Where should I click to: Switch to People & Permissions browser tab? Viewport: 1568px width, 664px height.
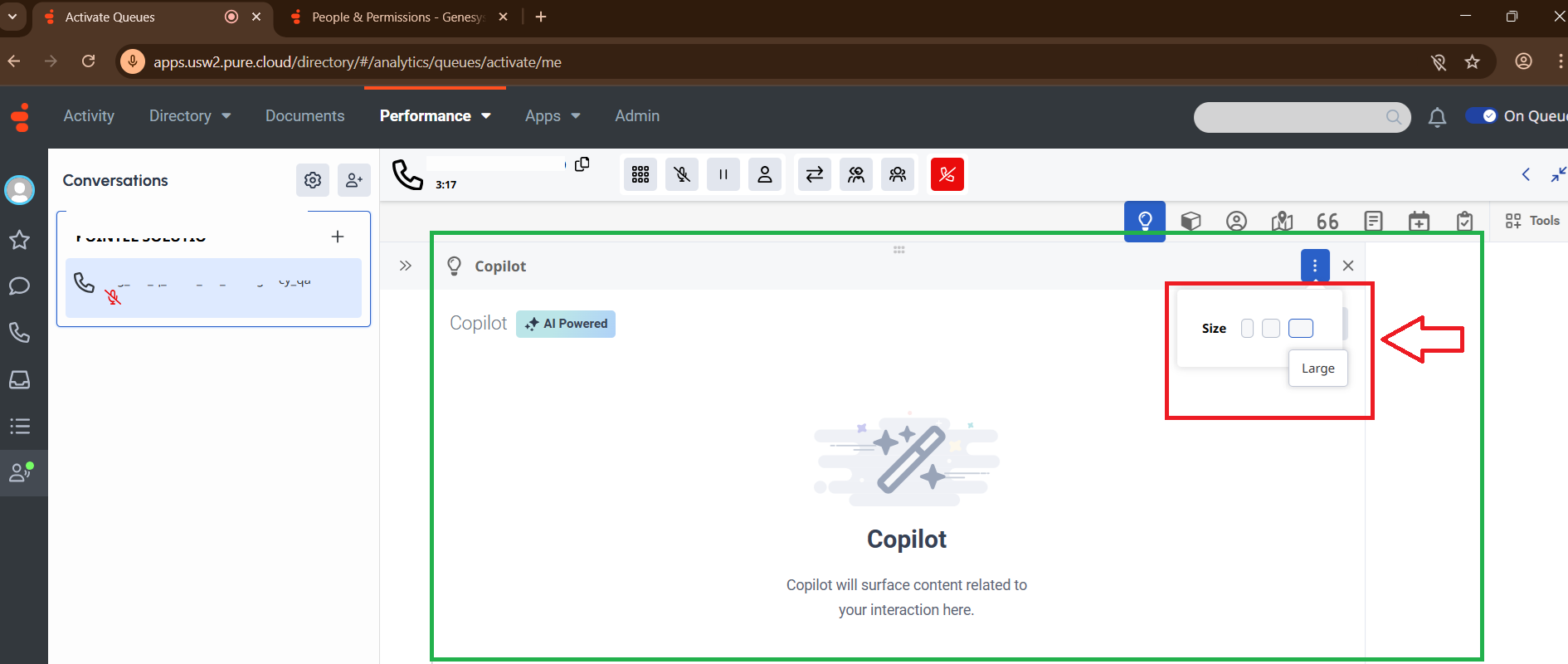click(398, 17)
